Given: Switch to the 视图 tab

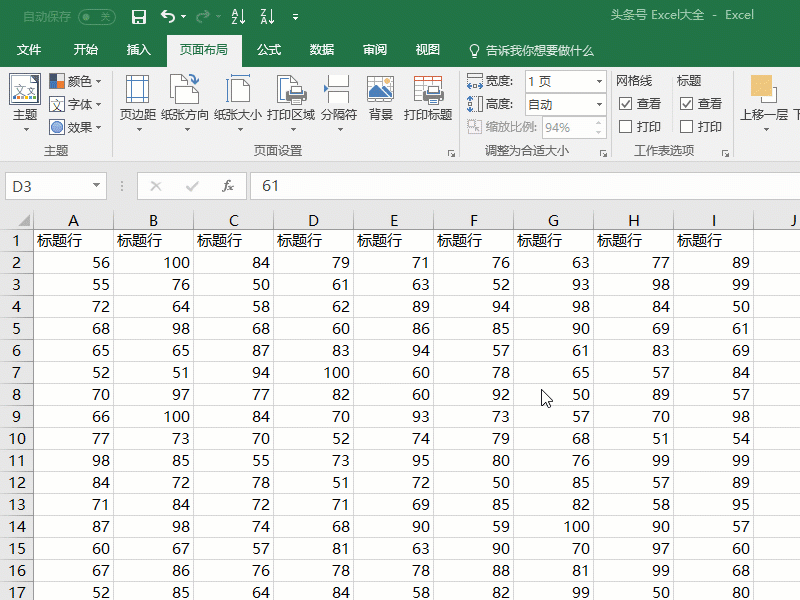Looking at the screenshot, I should click(428, 50).
